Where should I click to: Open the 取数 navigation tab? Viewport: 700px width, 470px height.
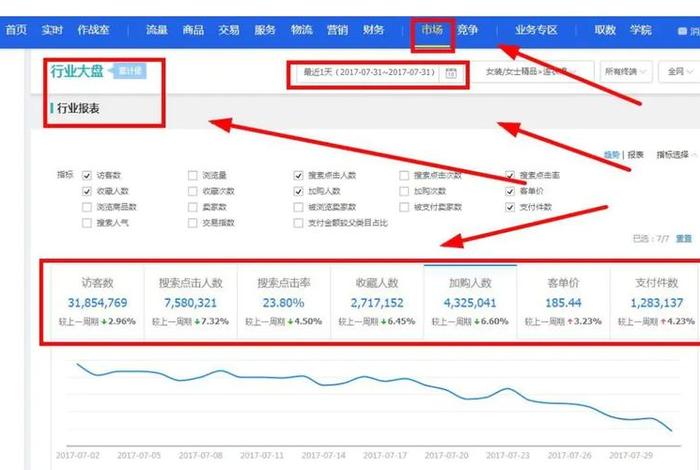605,30
